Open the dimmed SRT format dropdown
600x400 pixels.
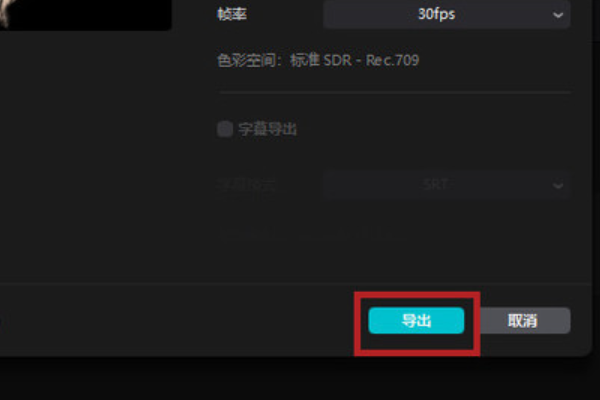(x=447, y=185)
